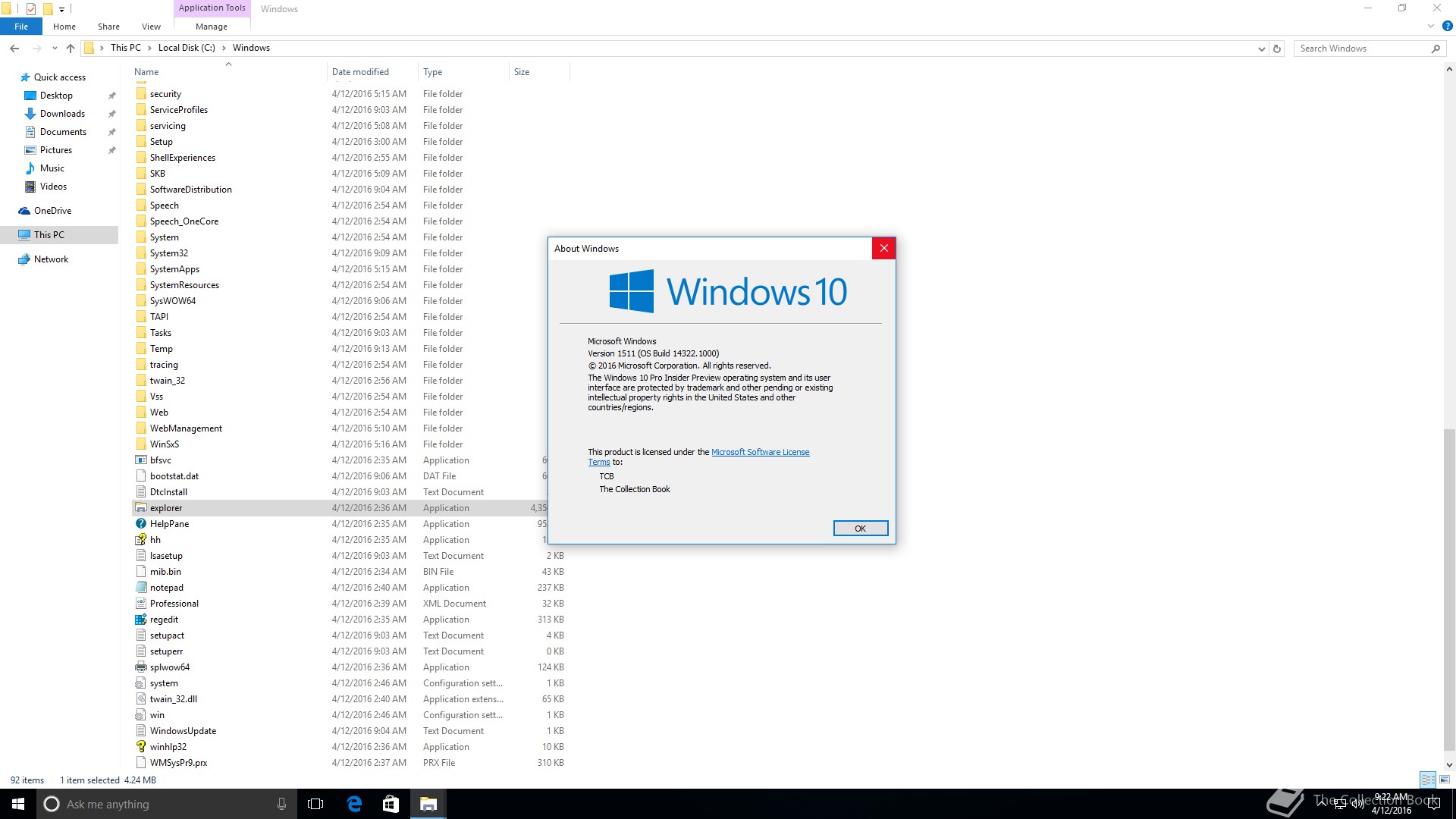Switch to details view icon in status bar
The width and height of the screenshot is (1456, 819).
pyautogui.click(x=1428, y=780)
